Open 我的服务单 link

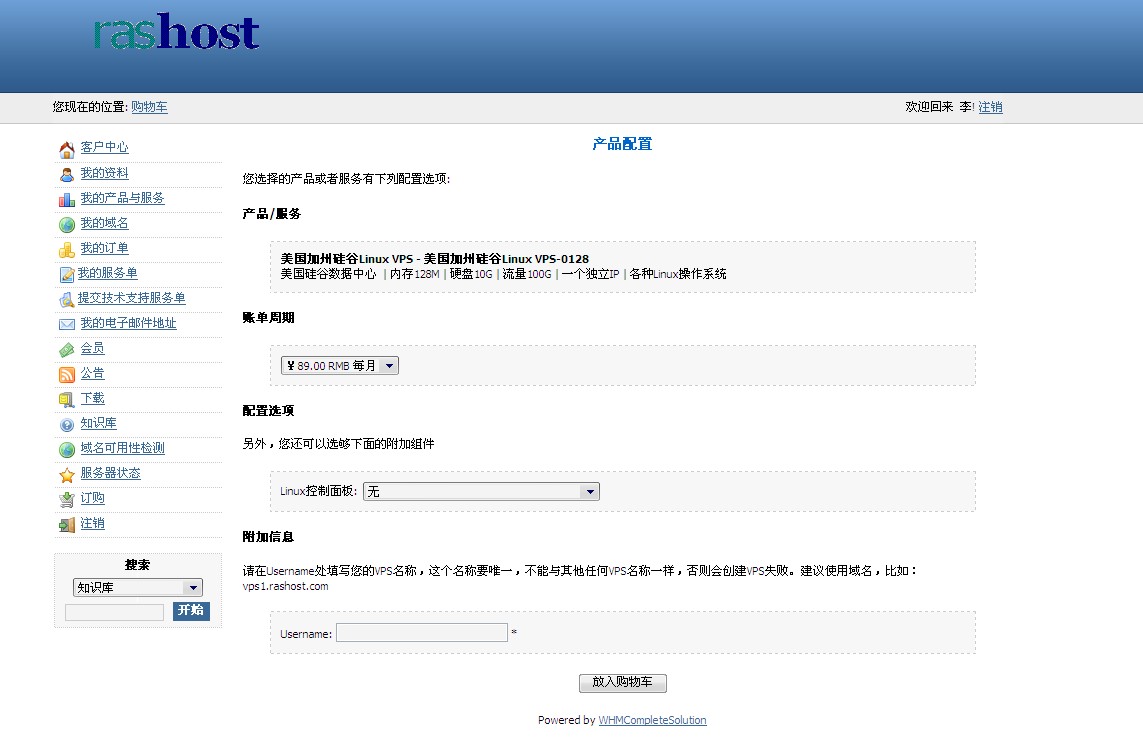click(107, 273)
